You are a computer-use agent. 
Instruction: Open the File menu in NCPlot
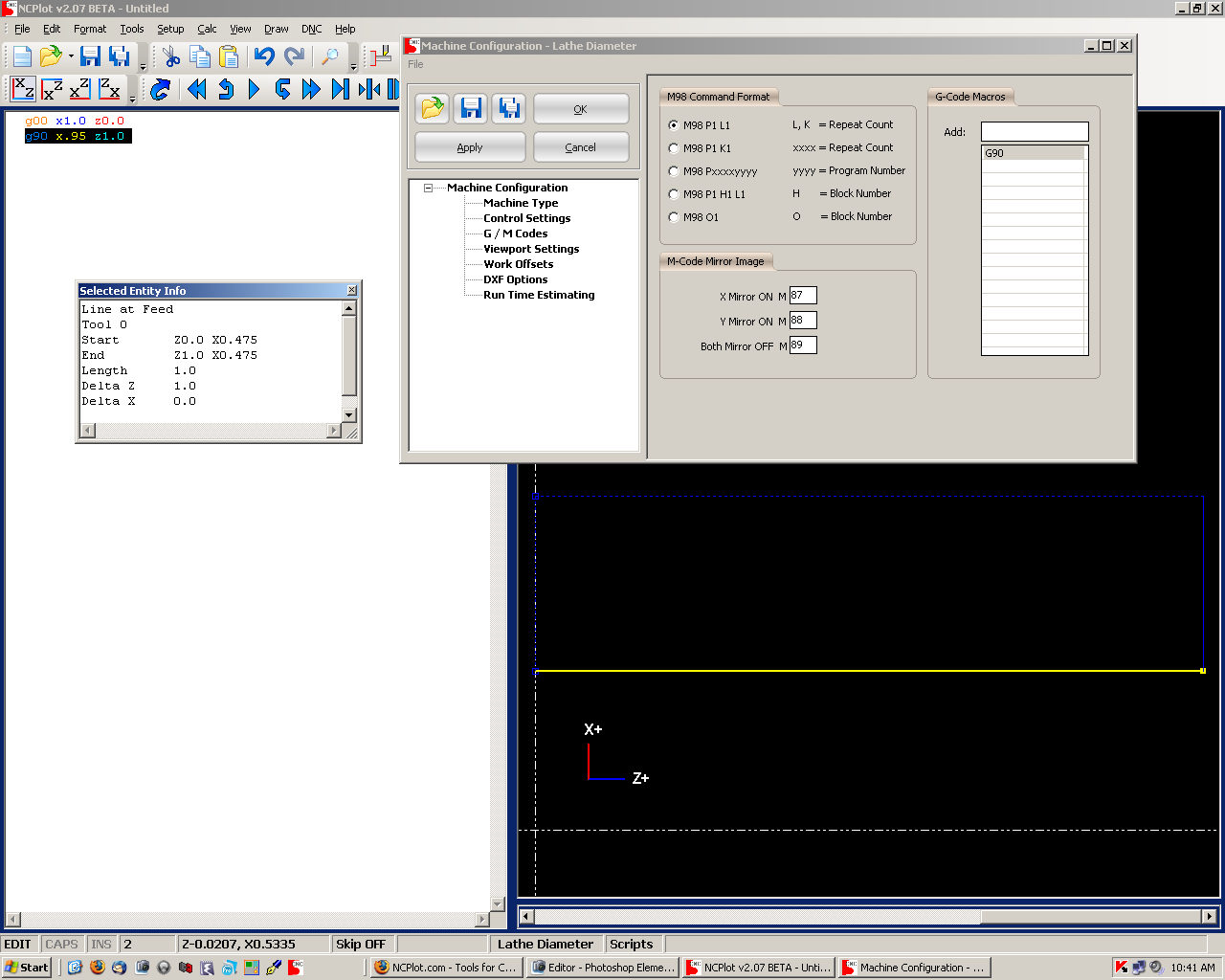[x=22, y=29]
